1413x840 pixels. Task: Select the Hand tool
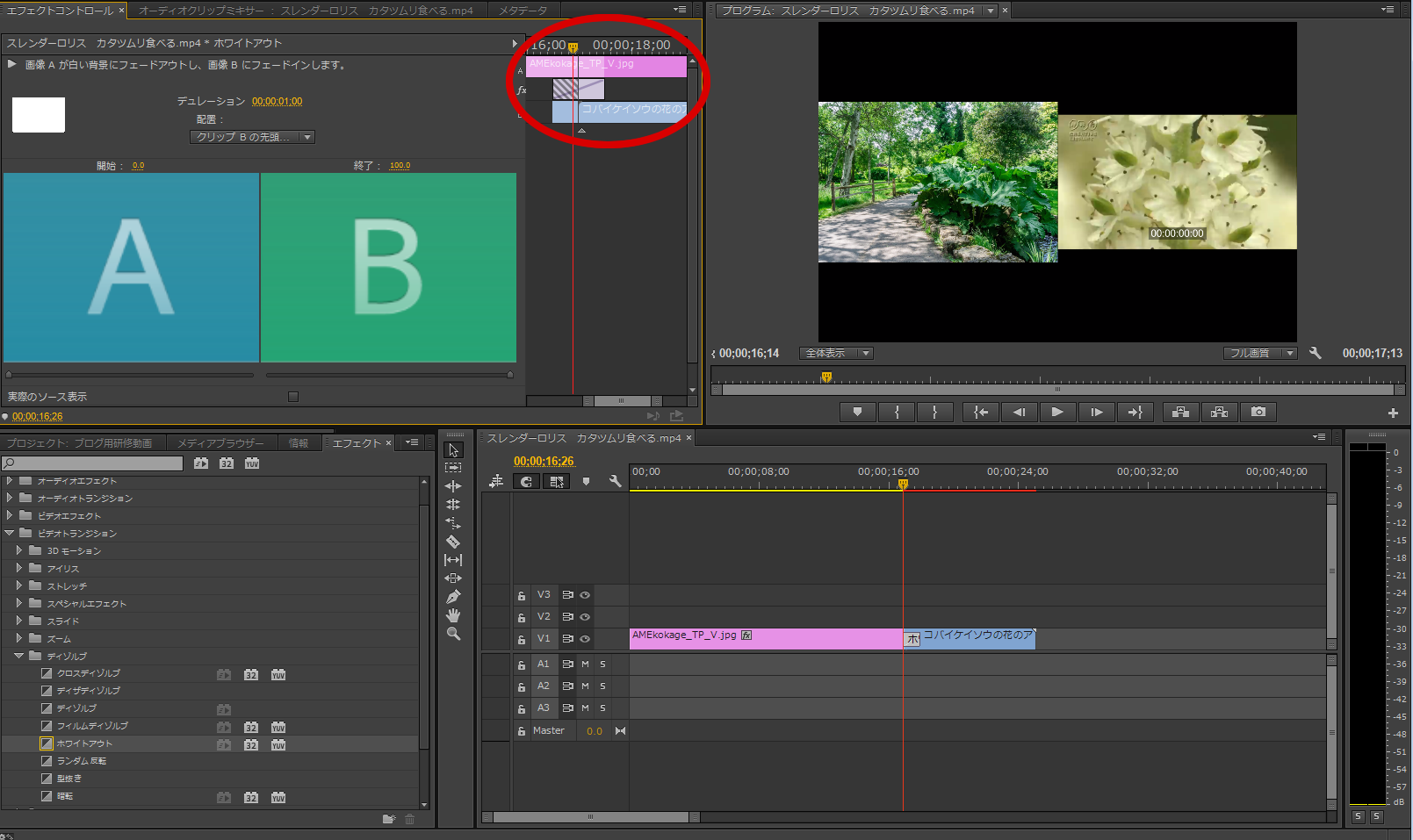[x=453, y=615]
